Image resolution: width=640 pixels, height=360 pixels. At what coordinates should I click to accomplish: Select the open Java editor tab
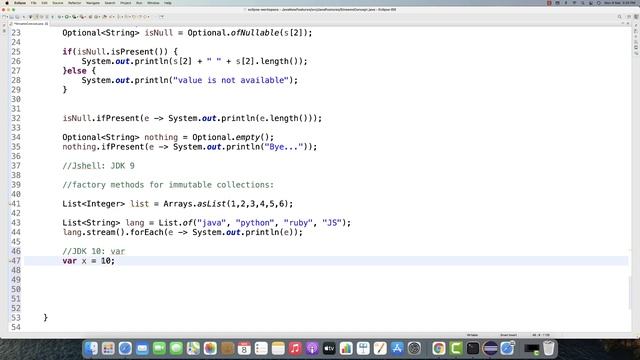(x=29, y=24)
